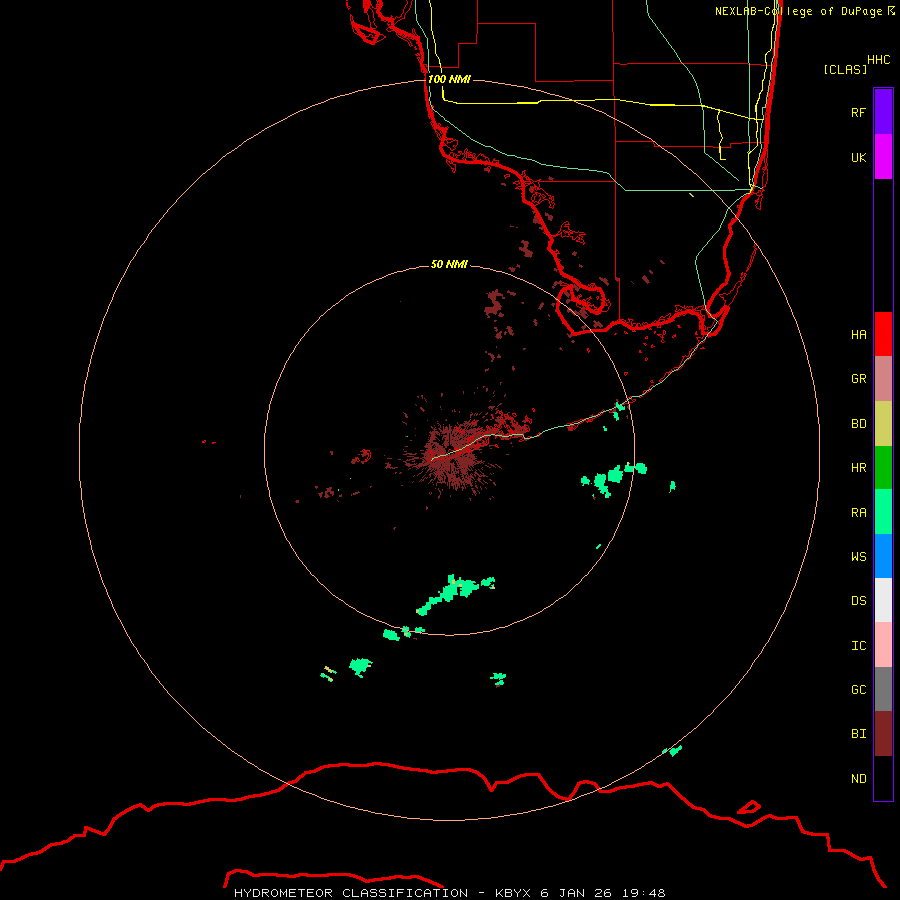The width and height of the screenshot is (900, 900).
Task: Click the 19:48 timestamp
Action: coord(645,893)
